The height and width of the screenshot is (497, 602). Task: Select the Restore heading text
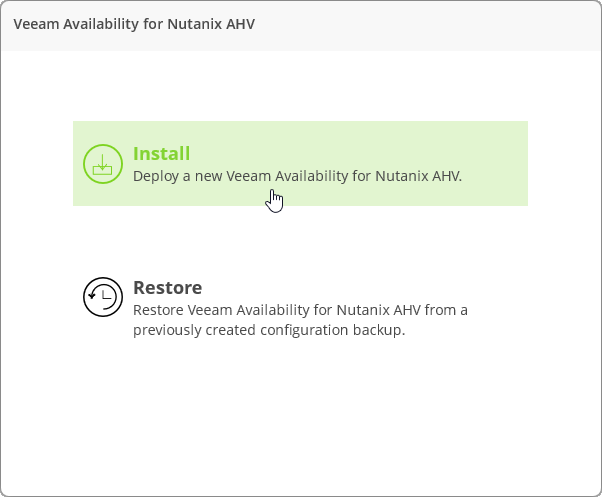pyautogui.click(x=167, y=288)
